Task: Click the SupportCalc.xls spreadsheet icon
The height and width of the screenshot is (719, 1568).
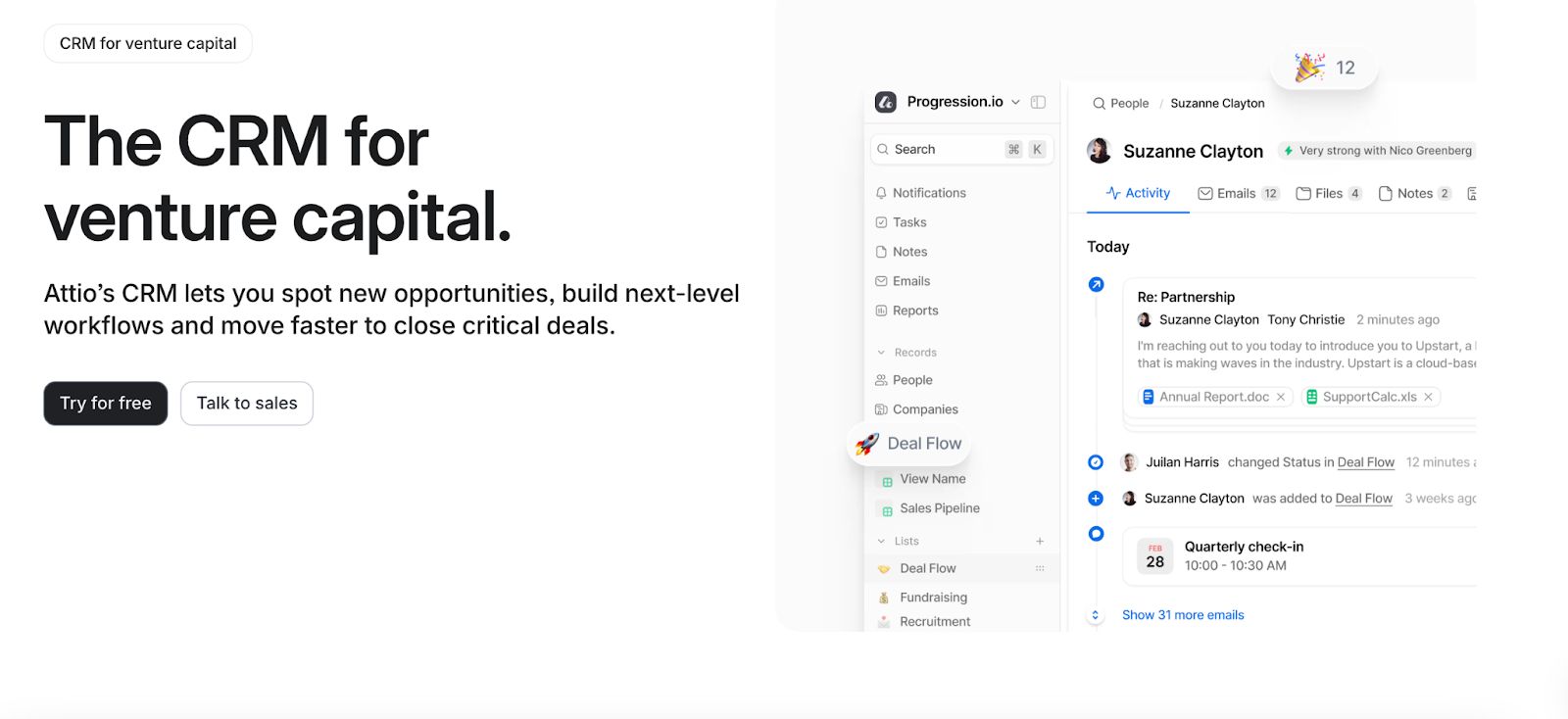Action: (1311, 397)
